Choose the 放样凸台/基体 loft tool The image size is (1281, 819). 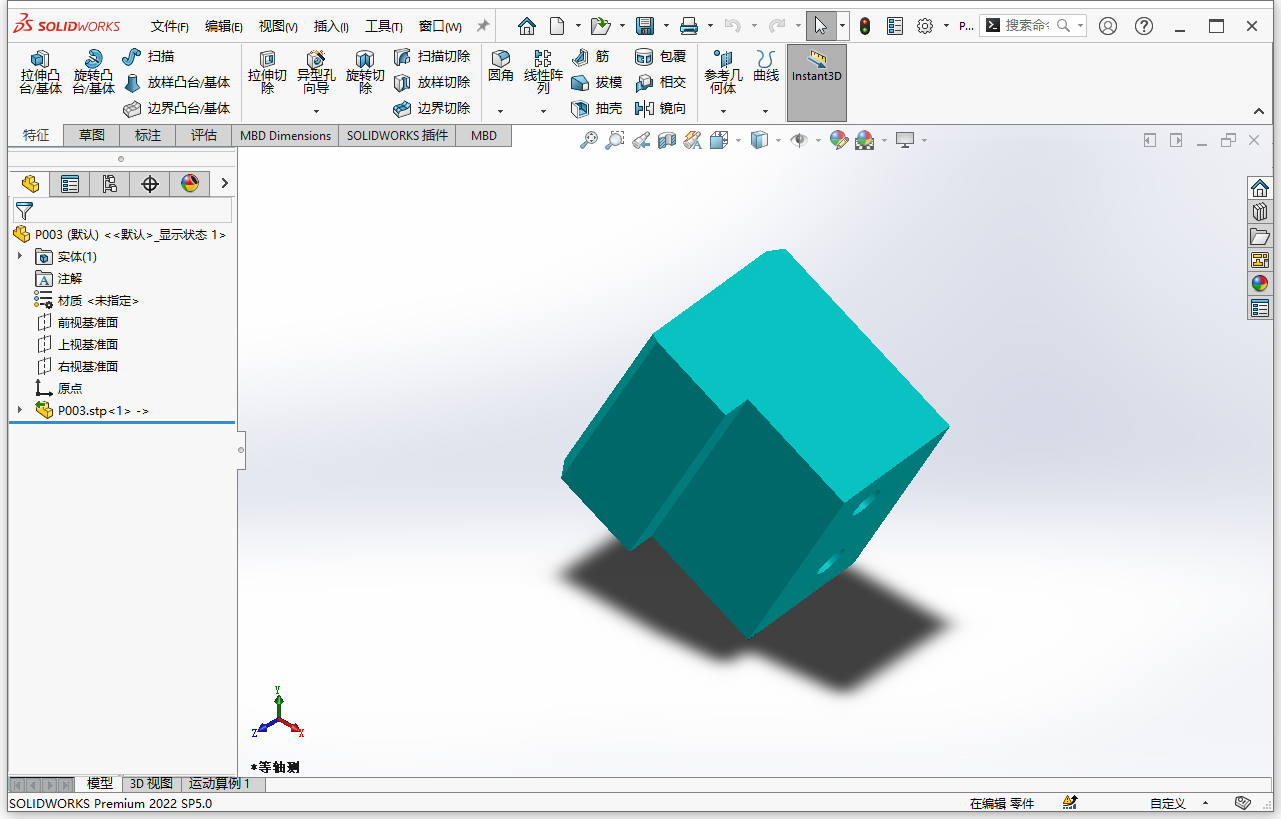pos(176,83)
